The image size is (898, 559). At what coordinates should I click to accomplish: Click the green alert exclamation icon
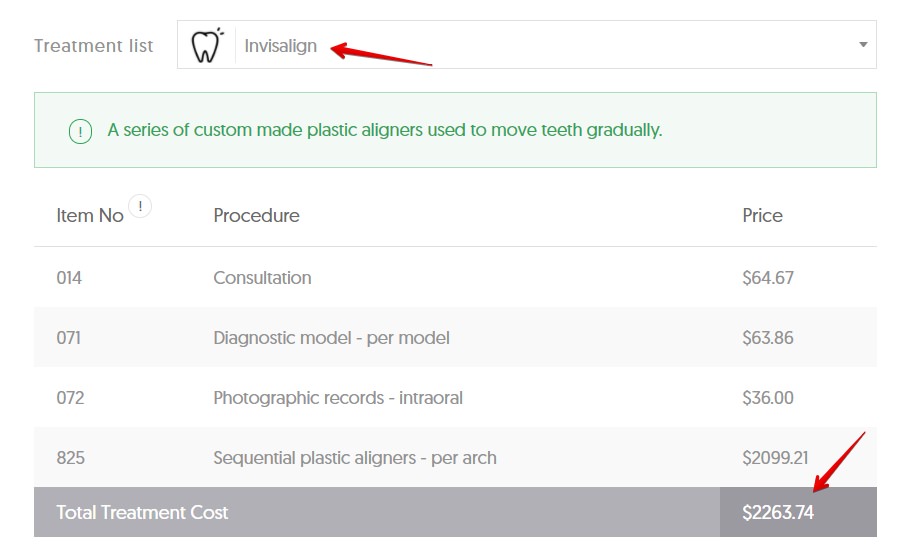80,131
